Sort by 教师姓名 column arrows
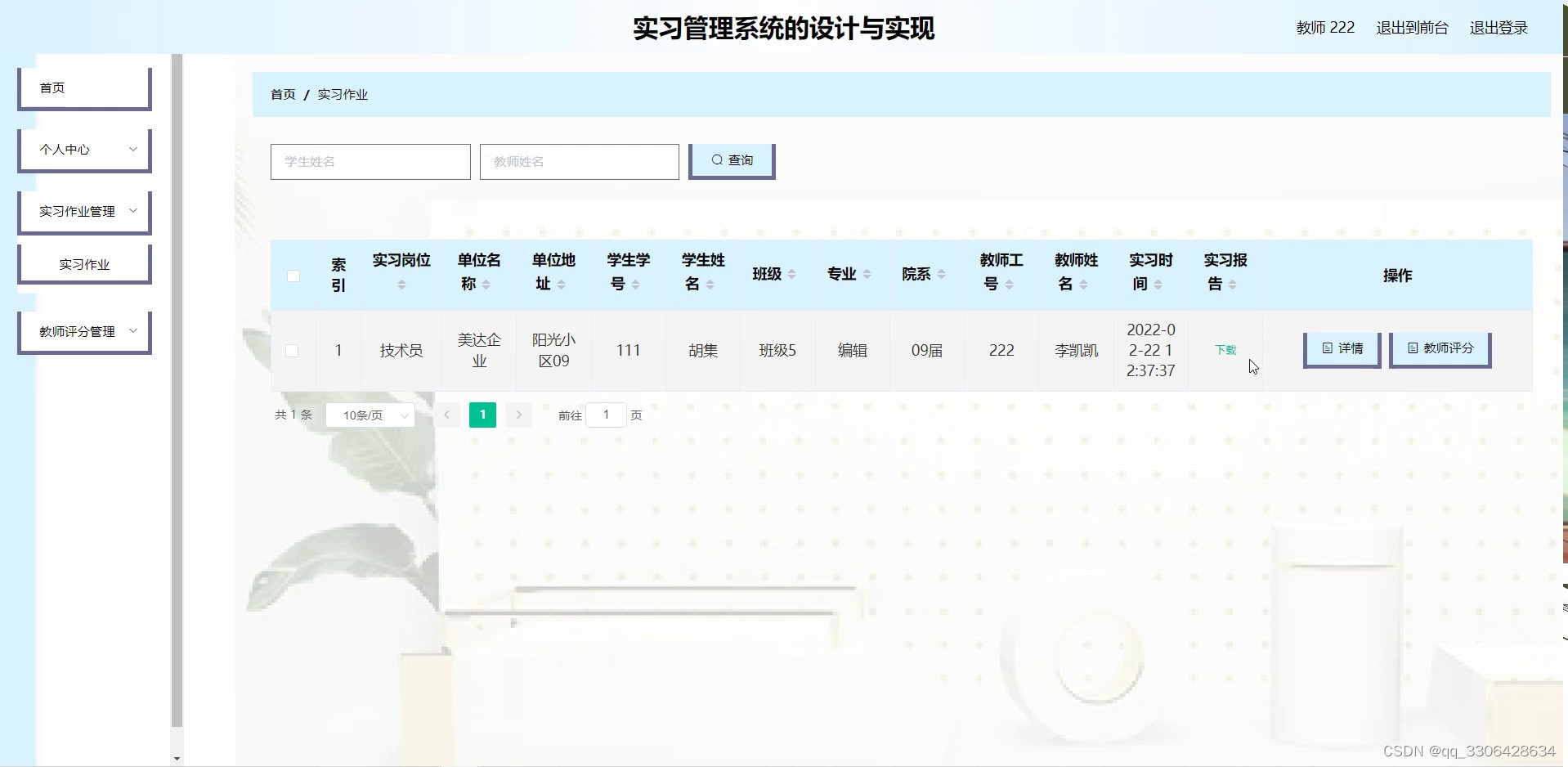This screenshot has width=1568, height=767. (x=1083, y=285)
